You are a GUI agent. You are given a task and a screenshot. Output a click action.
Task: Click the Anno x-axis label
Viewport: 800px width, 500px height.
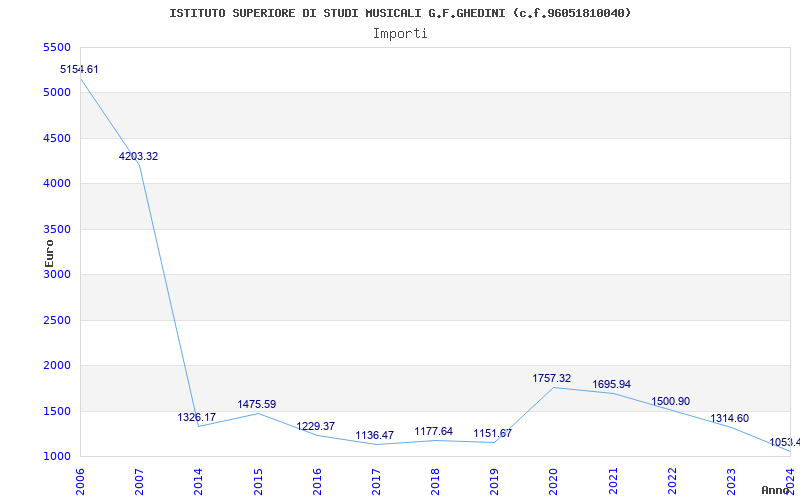tap(775, 490)
